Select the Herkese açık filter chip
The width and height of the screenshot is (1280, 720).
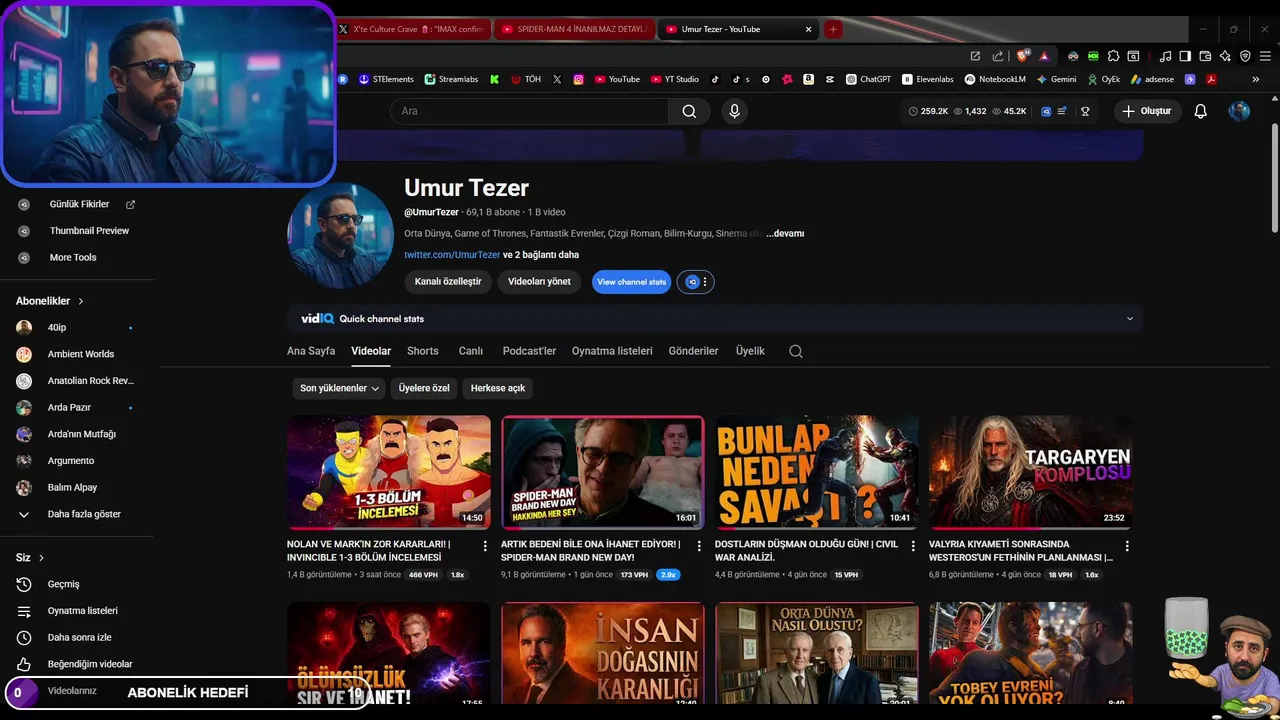(498, 388)
